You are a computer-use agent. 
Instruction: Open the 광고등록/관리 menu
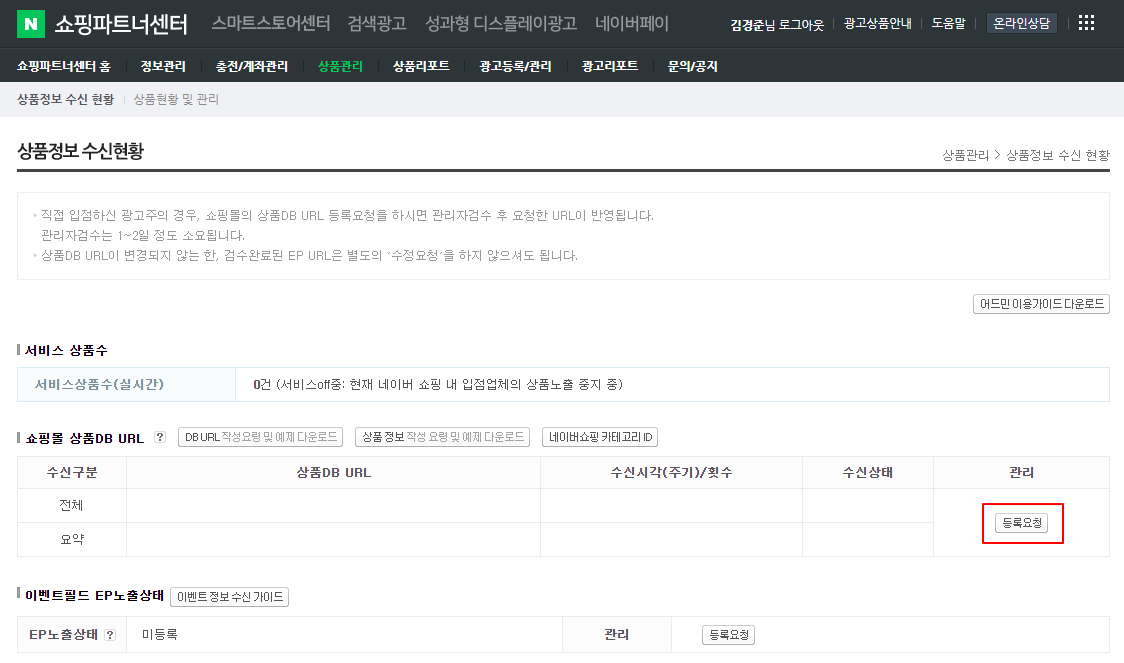point(515,66)
